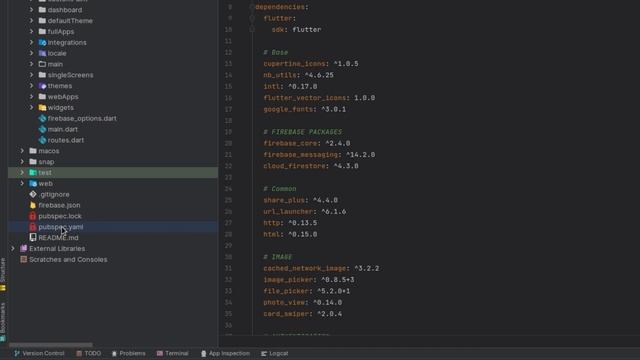This screenshot has width=640, height=360.
Task: Open the Version Control tool window
Action: pos(39,353)
